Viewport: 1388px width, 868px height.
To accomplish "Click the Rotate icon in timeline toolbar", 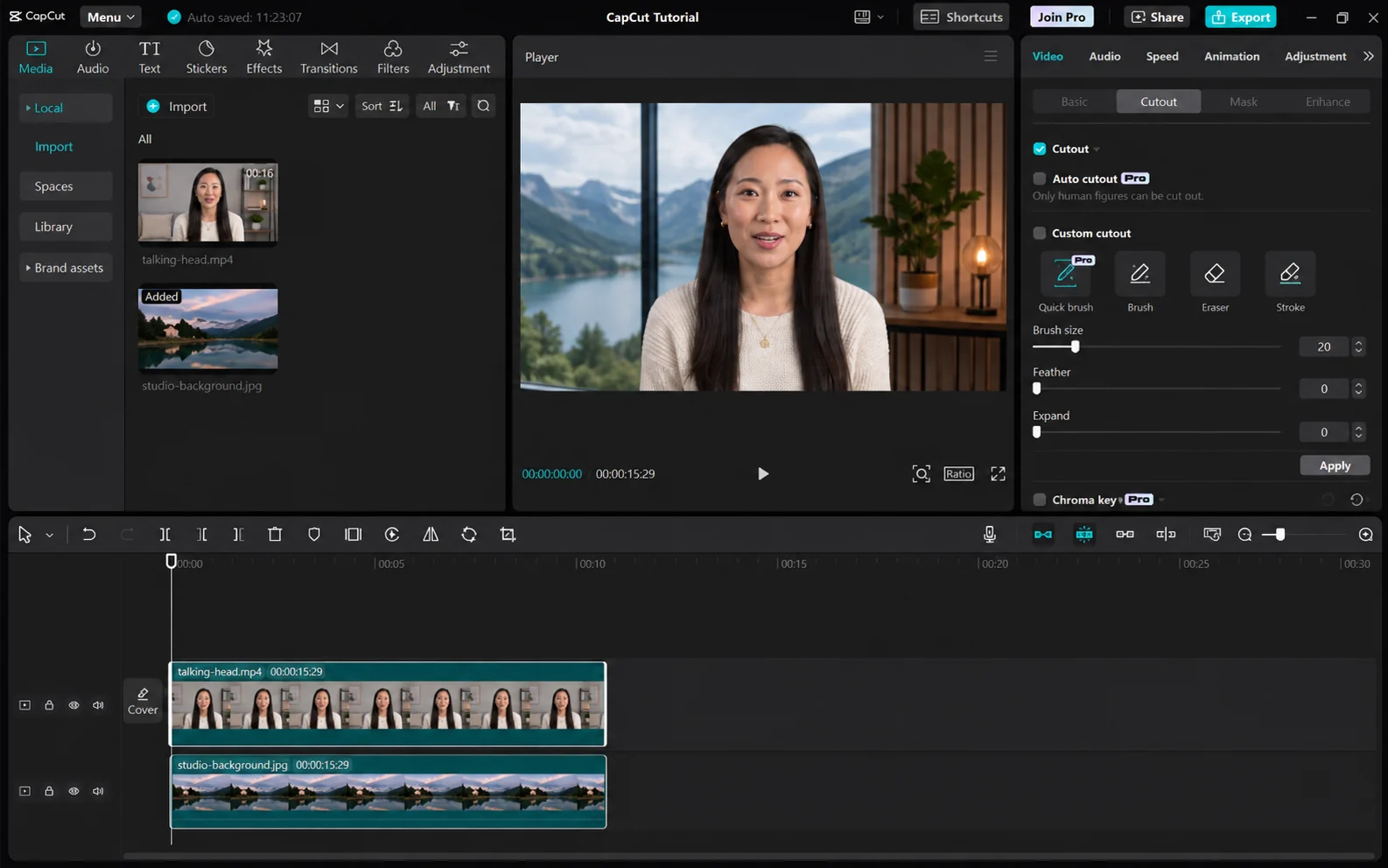I will click(x=469, y=535).
